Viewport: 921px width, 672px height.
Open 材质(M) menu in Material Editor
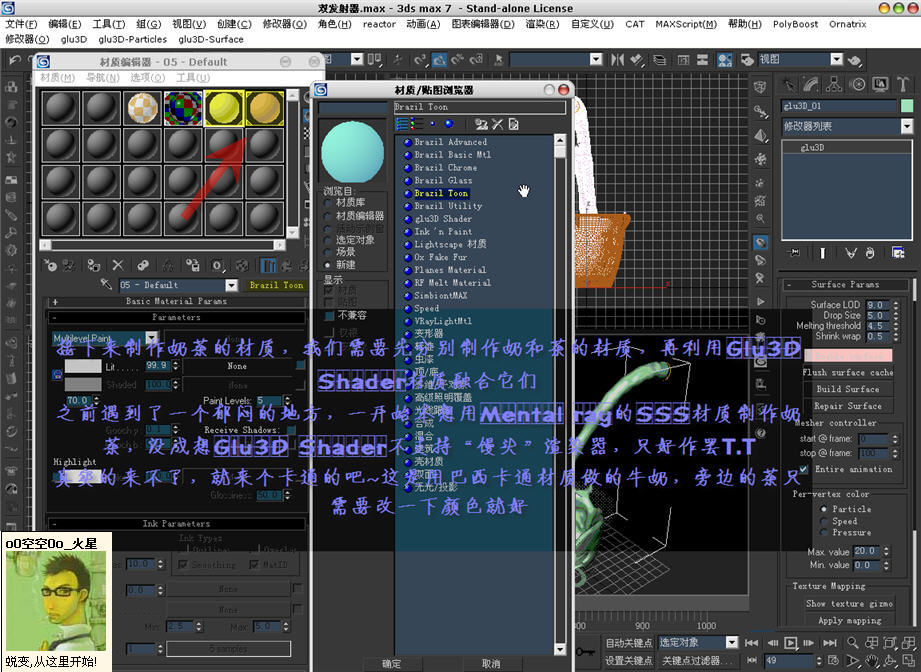pos(57,78)
